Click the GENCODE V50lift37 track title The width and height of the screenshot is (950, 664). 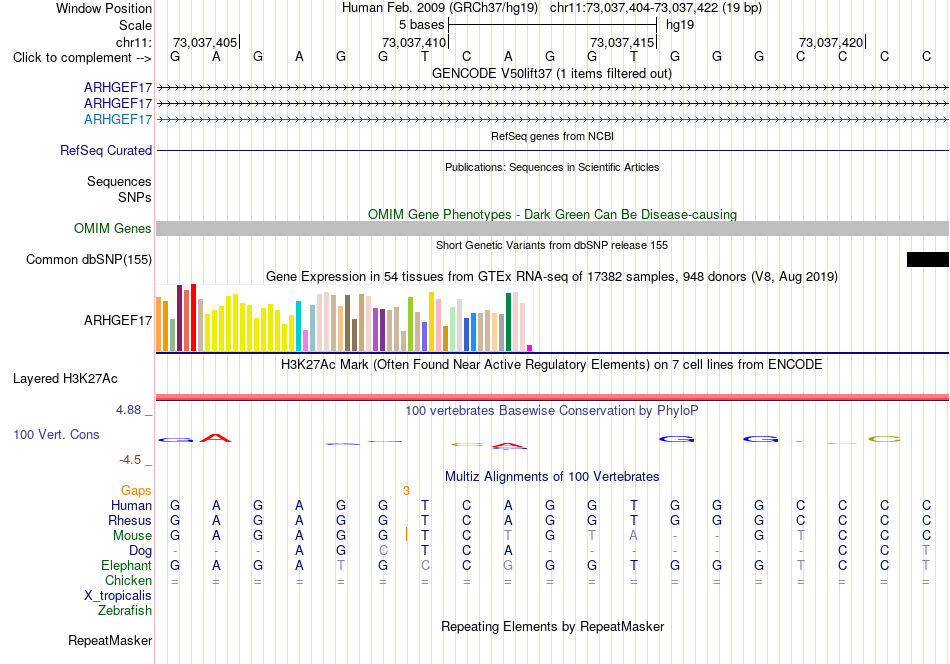[x=552, y=73]
